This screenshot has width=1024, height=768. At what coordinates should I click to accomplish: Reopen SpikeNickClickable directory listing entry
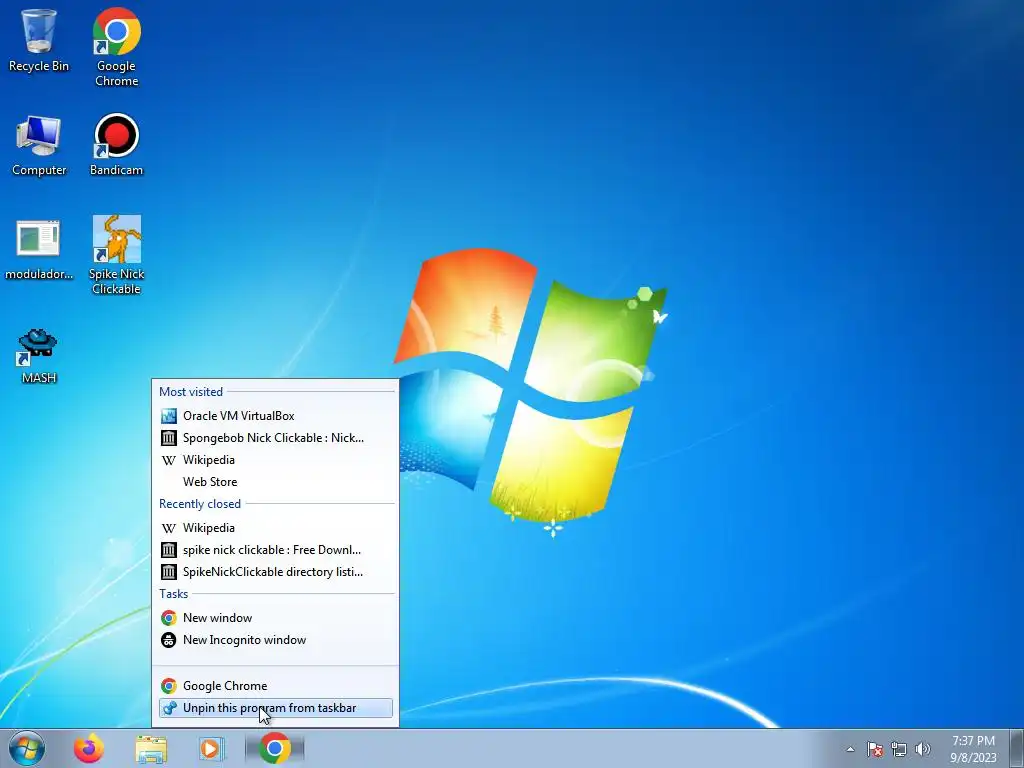pos(275,572)
